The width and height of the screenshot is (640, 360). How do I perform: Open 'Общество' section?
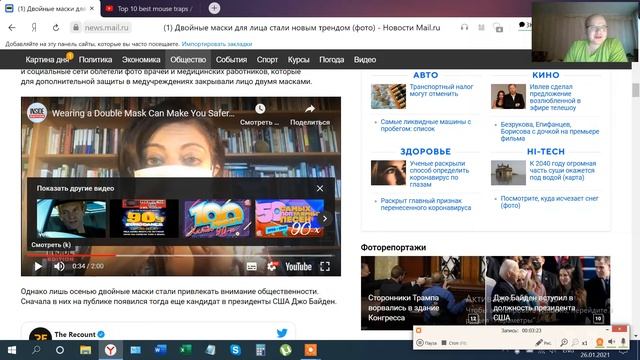click(x=188, y=60)
